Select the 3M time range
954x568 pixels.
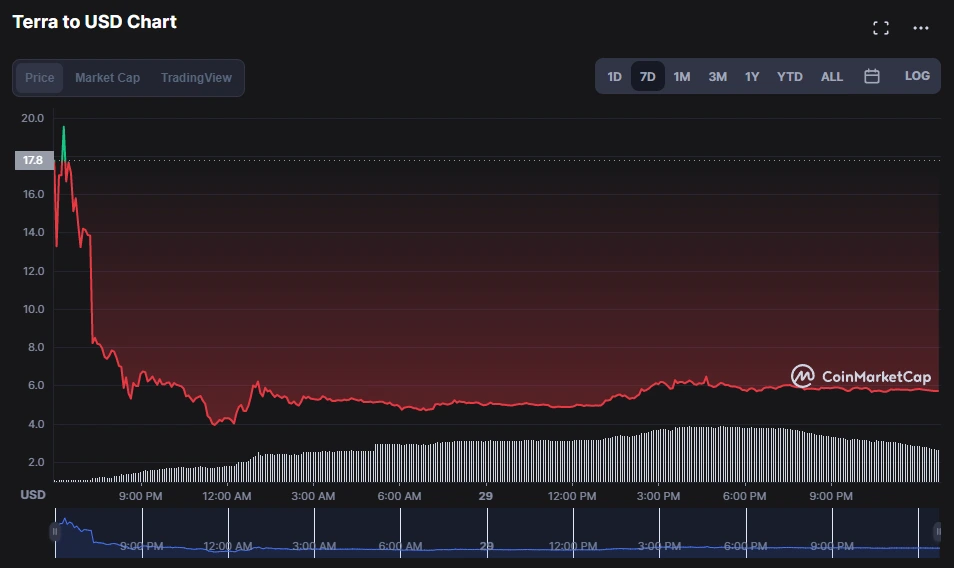(717, 77)
